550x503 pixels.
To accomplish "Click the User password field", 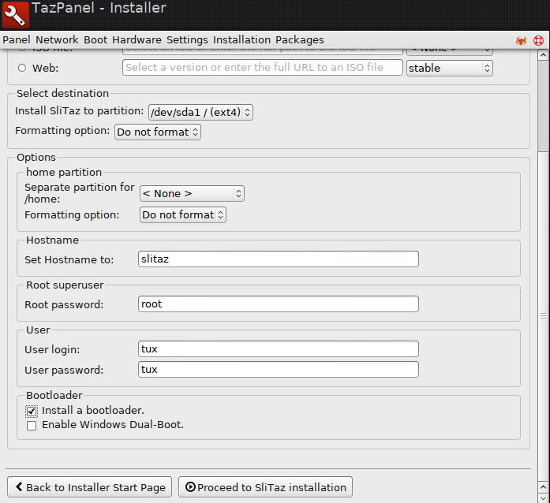I will point(278,369).
